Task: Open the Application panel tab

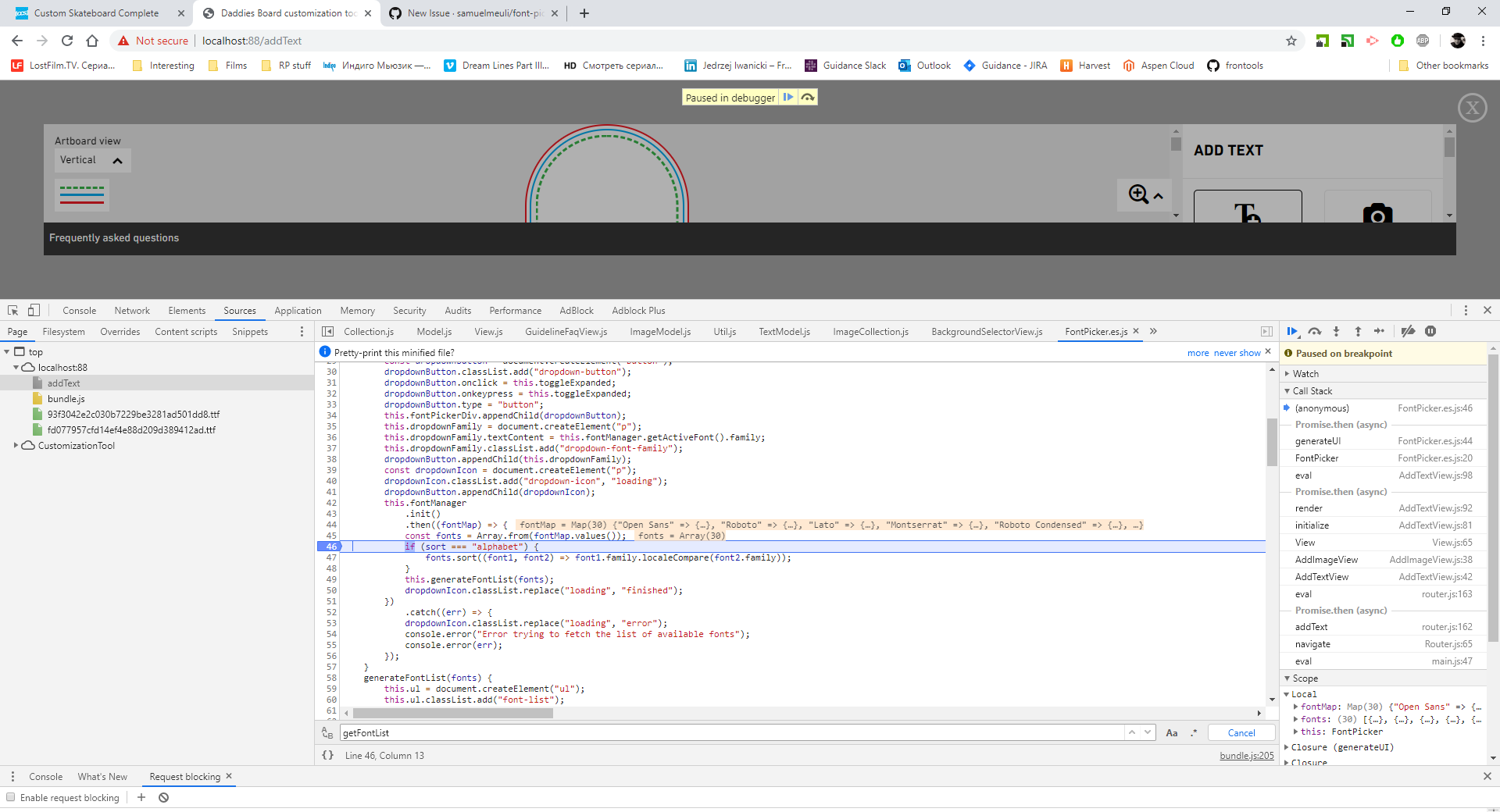Action: pyautogui.click(x=298, y=310)
